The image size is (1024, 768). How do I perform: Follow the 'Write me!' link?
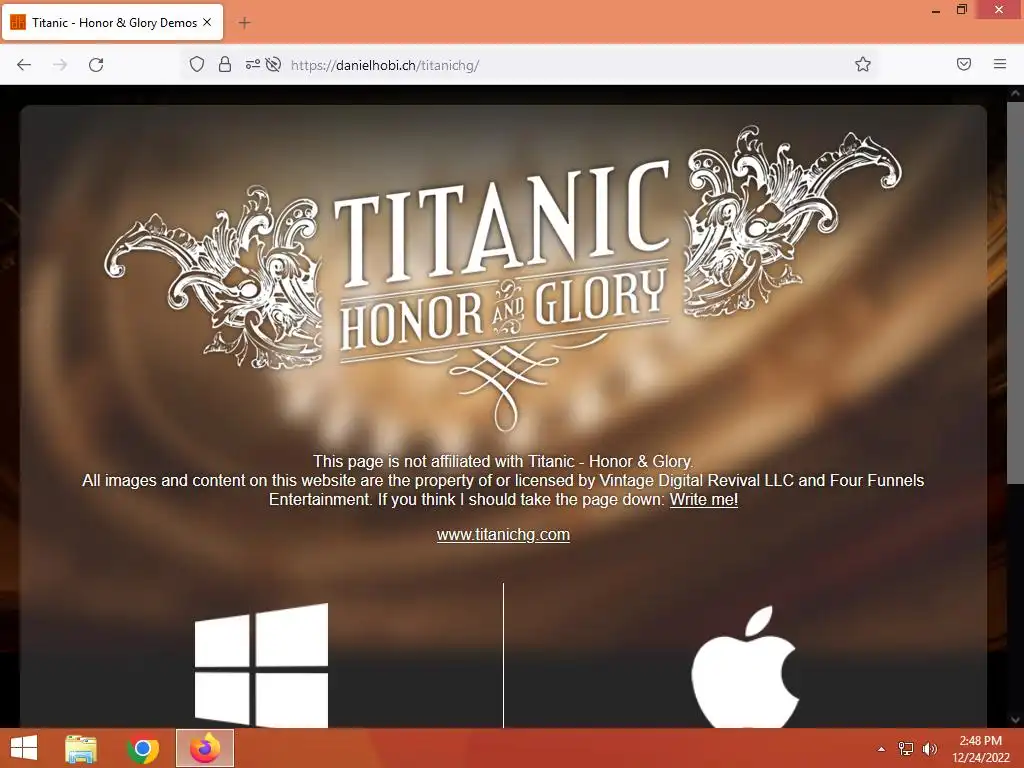point(703,500)
